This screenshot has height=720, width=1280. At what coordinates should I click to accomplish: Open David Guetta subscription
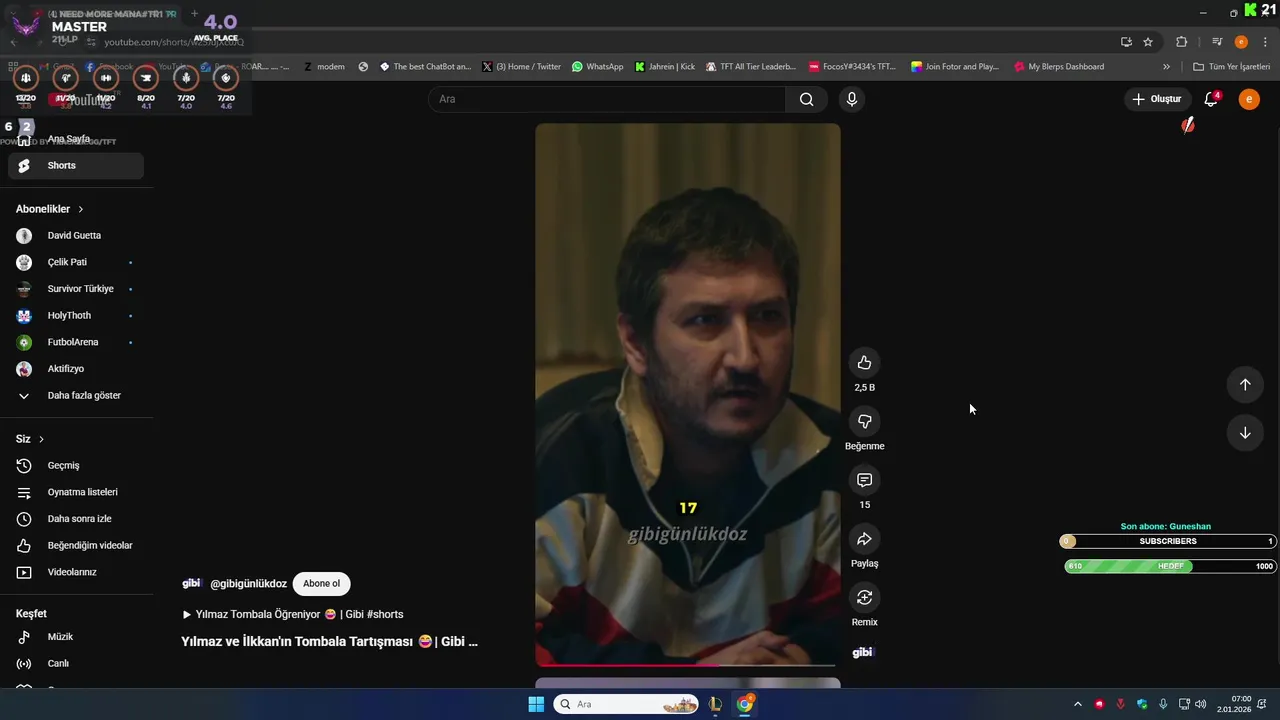pyautogui.click(x=76, y=236)
